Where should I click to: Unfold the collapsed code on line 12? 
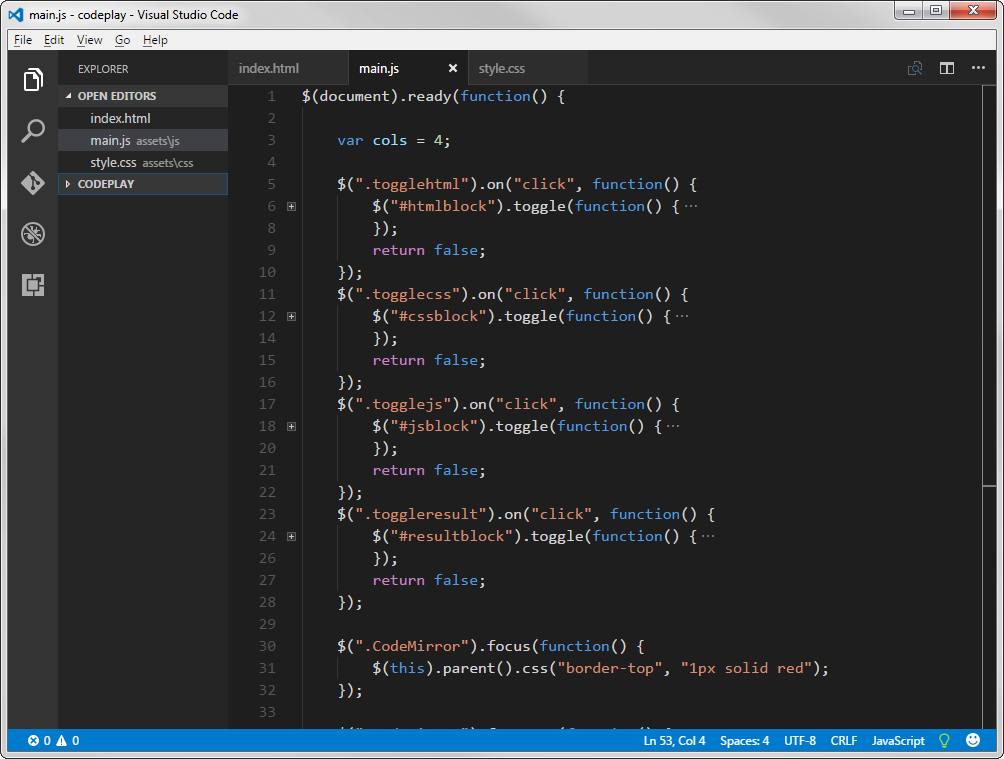pyautogui.click(x=291, y=316)
